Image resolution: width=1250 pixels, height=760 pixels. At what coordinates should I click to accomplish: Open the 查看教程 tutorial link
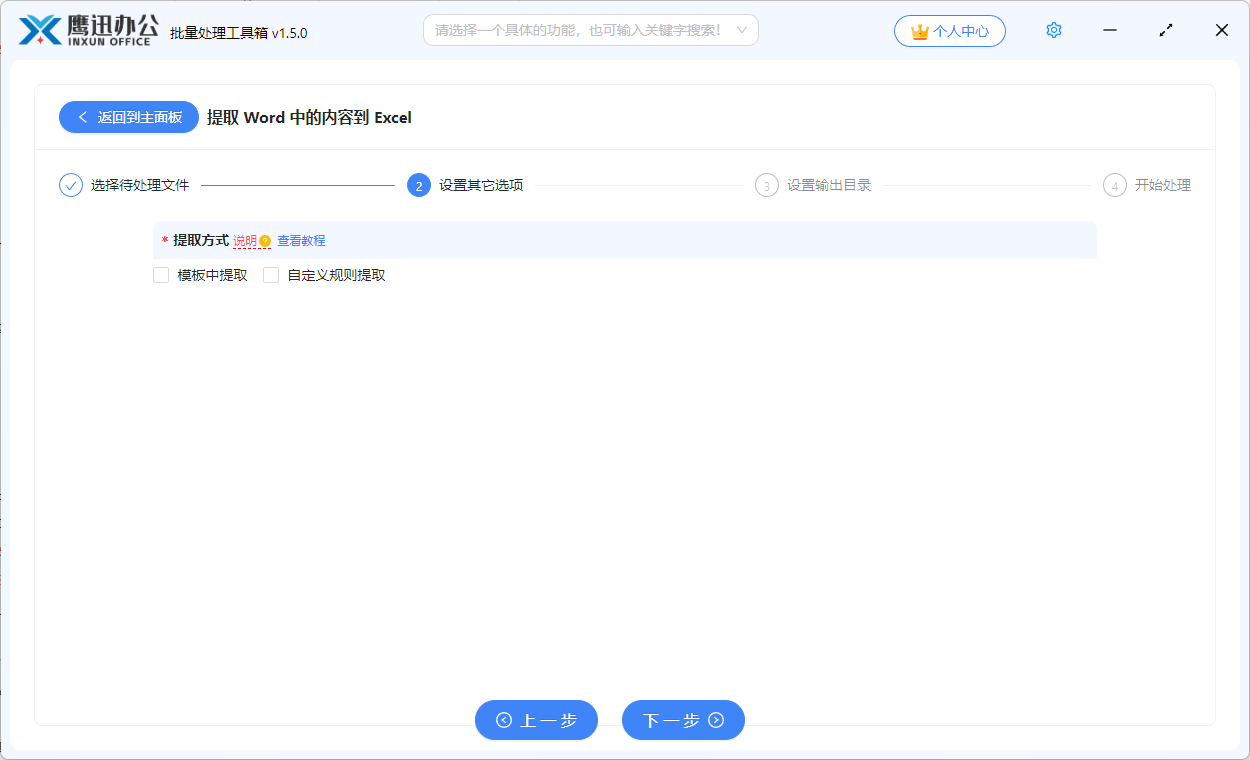pos(300,241)
